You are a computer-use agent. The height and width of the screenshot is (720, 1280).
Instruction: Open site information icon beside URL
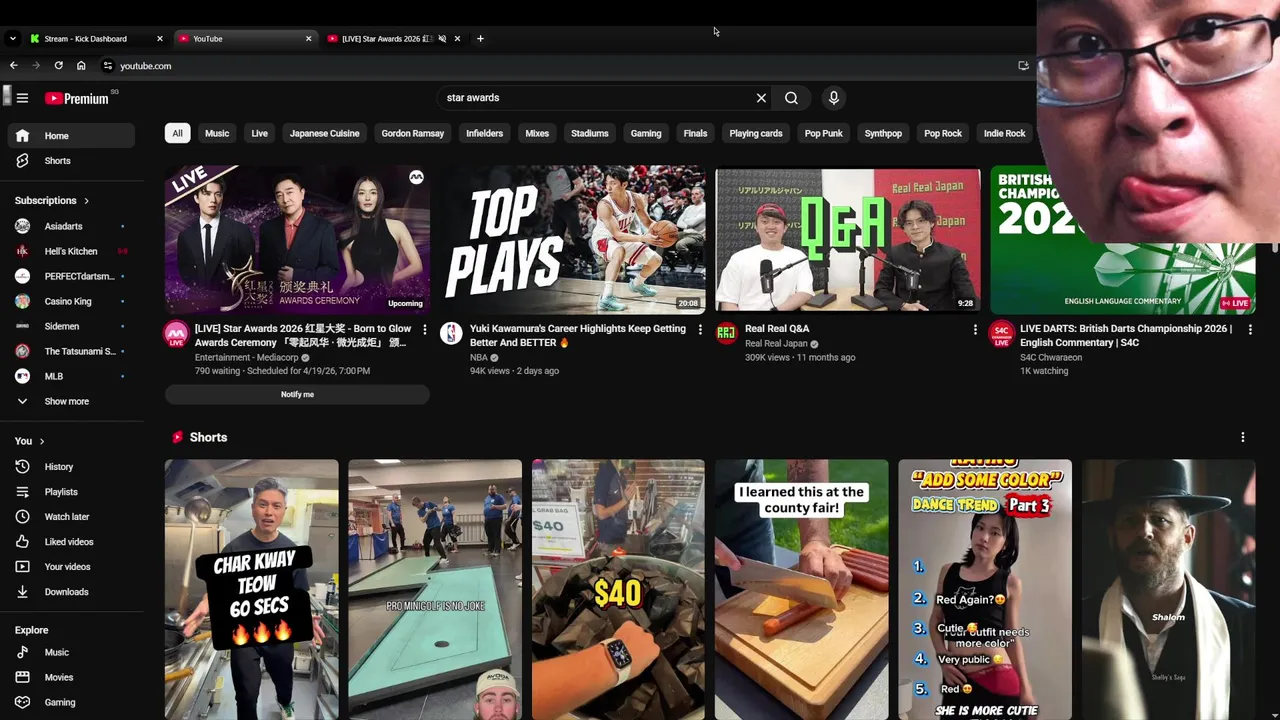tap(107, 66)
